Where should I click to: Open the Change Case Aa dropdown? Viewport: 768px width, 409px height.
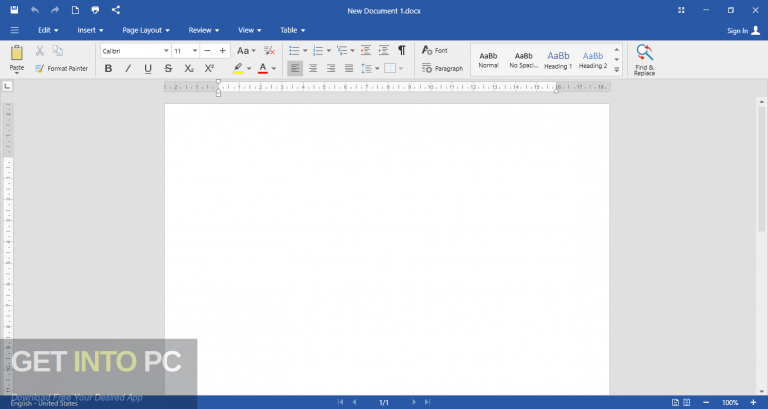click(x=246, y=51)
